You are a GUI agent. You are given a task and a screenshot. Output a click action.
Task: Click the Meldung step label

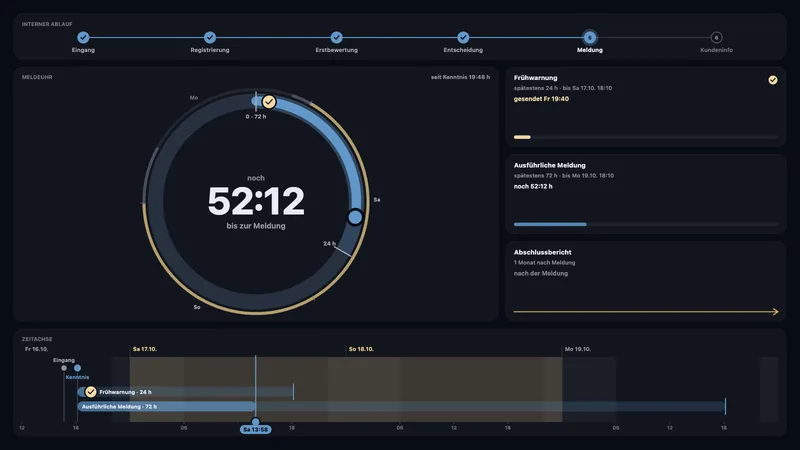coord(590,50)
